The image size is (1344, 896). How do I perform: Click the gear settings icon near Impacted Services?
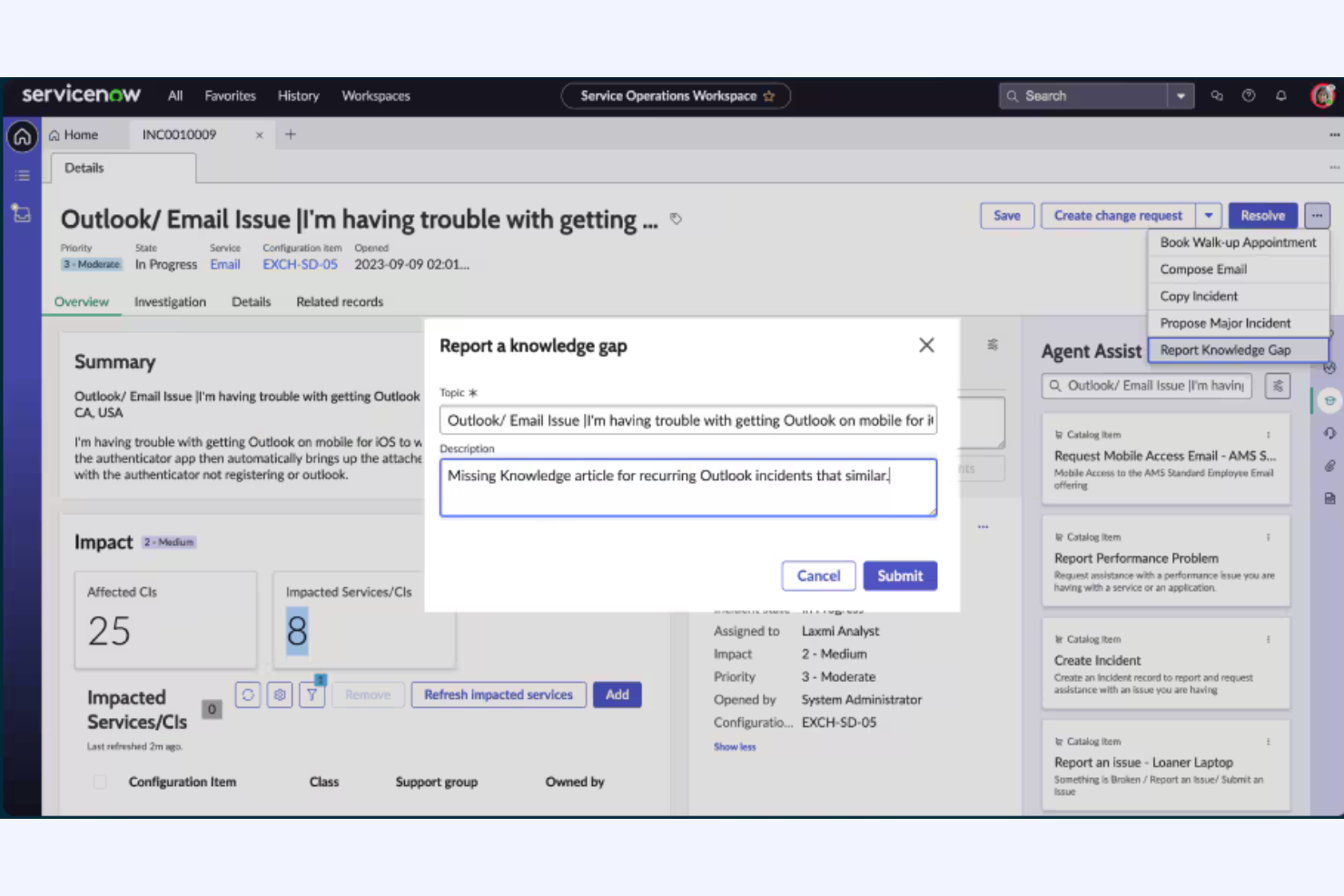tap(280, 694)
